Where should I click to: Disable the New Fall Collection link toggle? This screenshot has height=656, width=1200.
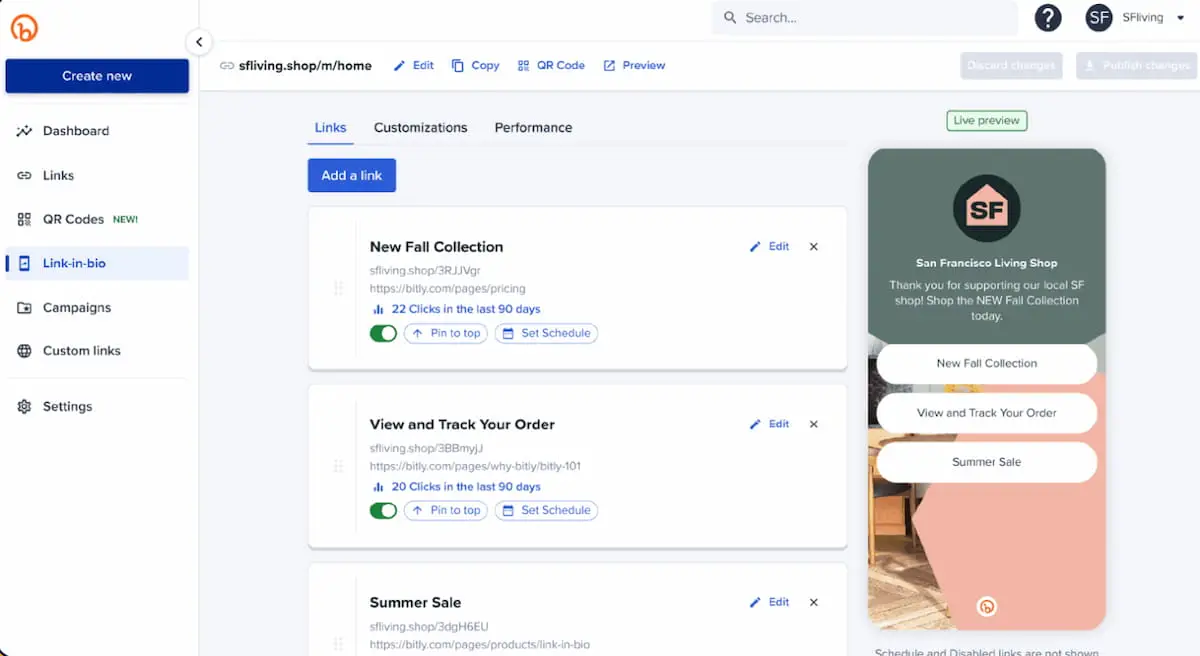point(383,333)
